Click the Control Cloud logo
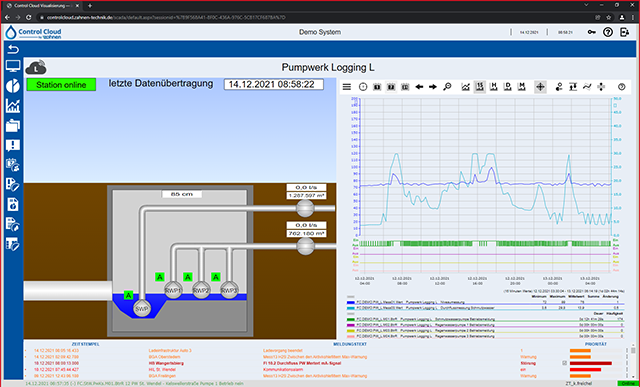 [x=34, y=33]
